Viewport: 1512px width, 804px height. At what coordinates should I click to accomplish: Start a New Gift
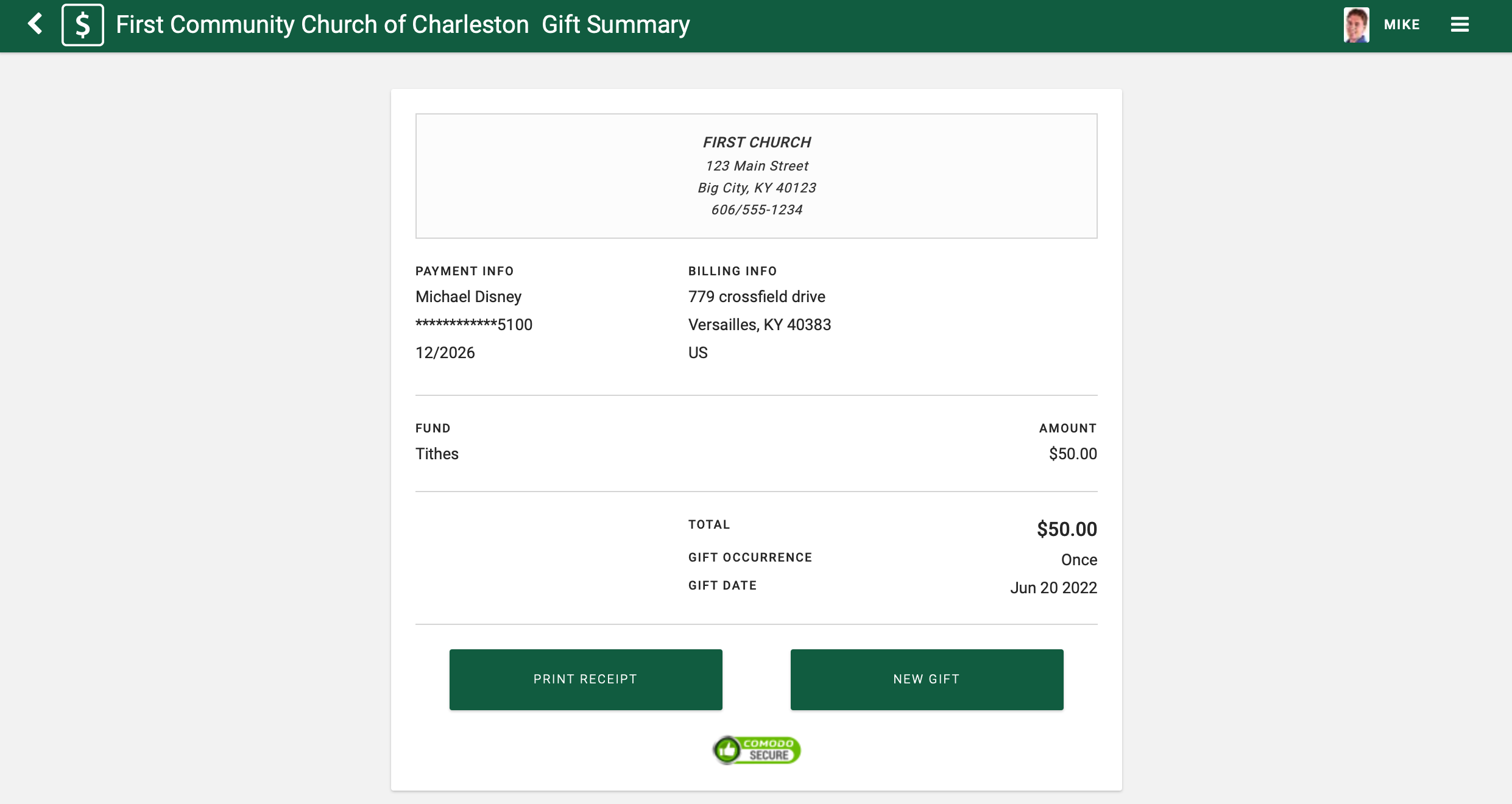pos(927,679)
